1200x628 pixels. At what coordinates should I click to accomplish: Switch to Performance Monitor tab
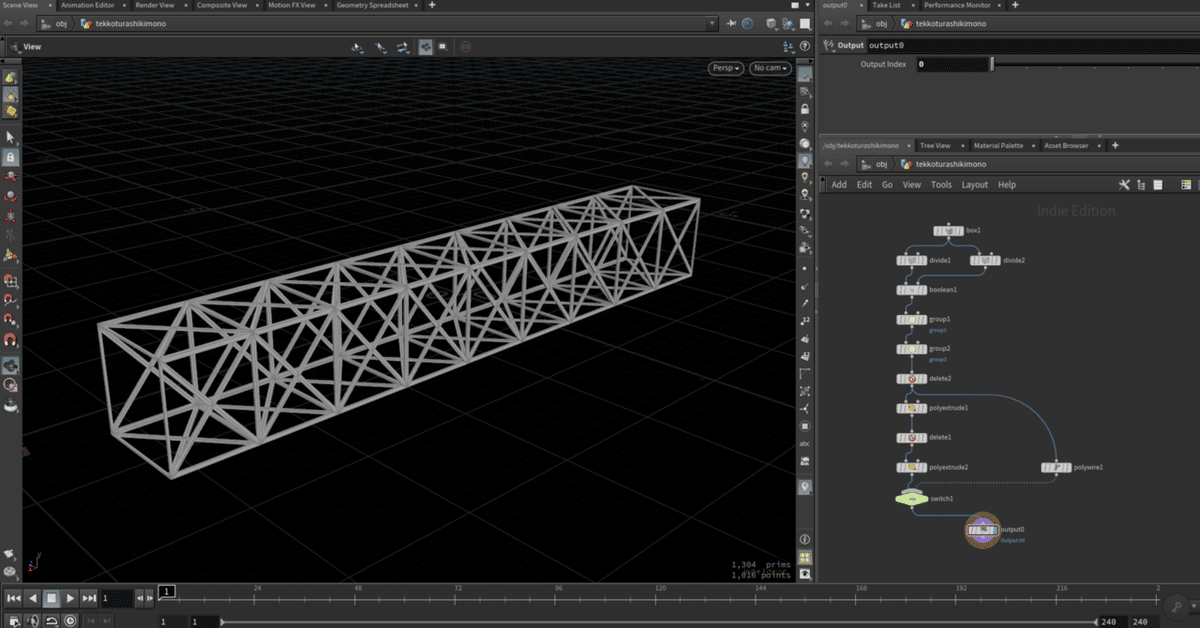click(x=957, y=5)
